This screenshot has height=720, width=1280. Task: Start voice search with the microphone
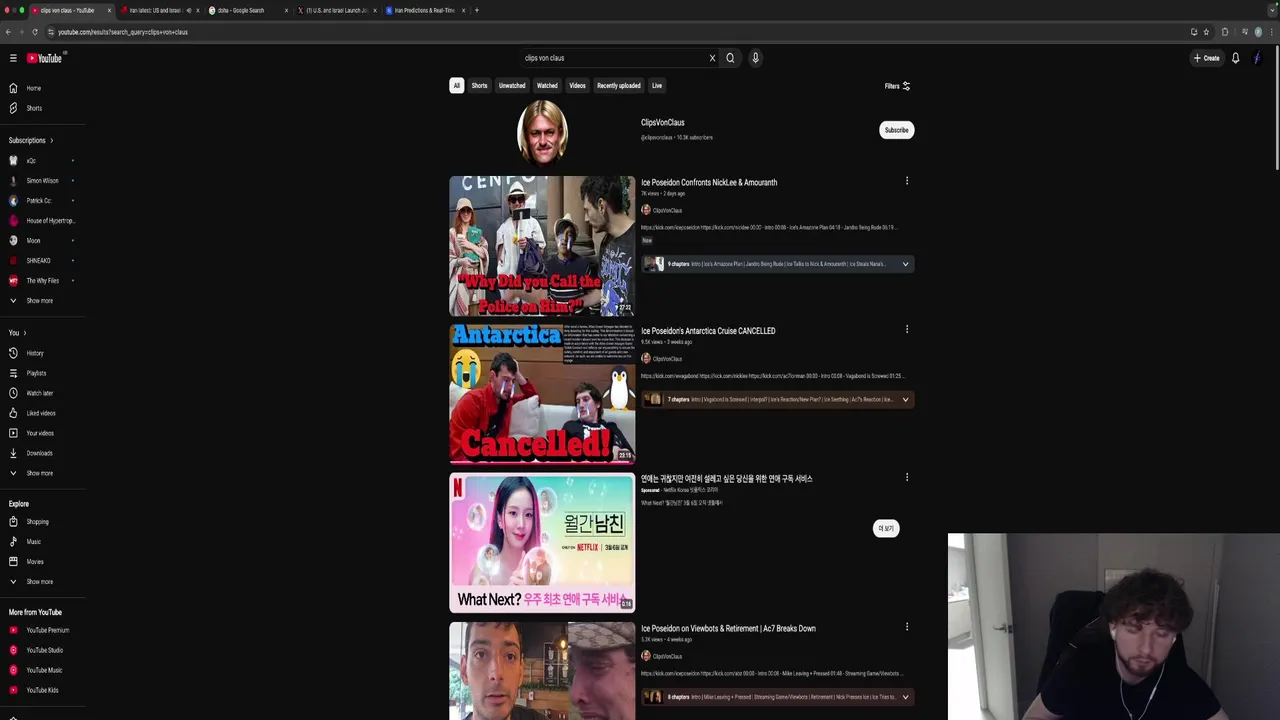(755, 58)
